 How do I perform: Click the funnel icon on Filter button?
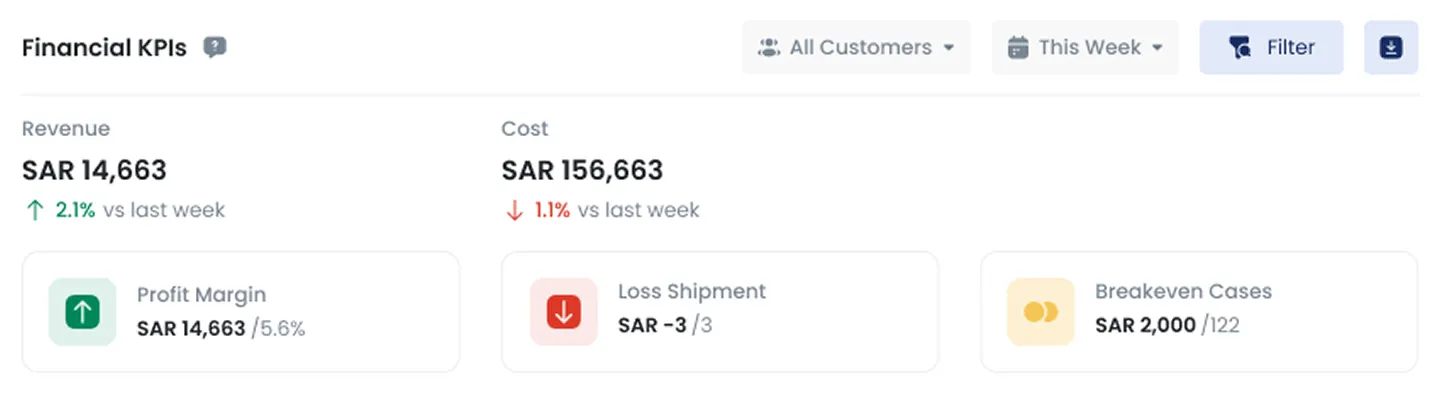1241,47
